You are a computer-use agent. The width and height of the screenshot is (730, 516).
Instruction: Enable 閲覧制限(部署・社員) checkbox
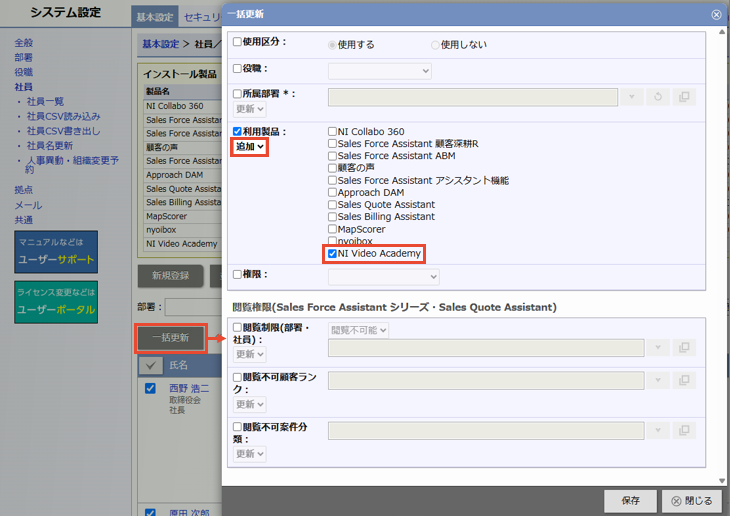[237, 327]
